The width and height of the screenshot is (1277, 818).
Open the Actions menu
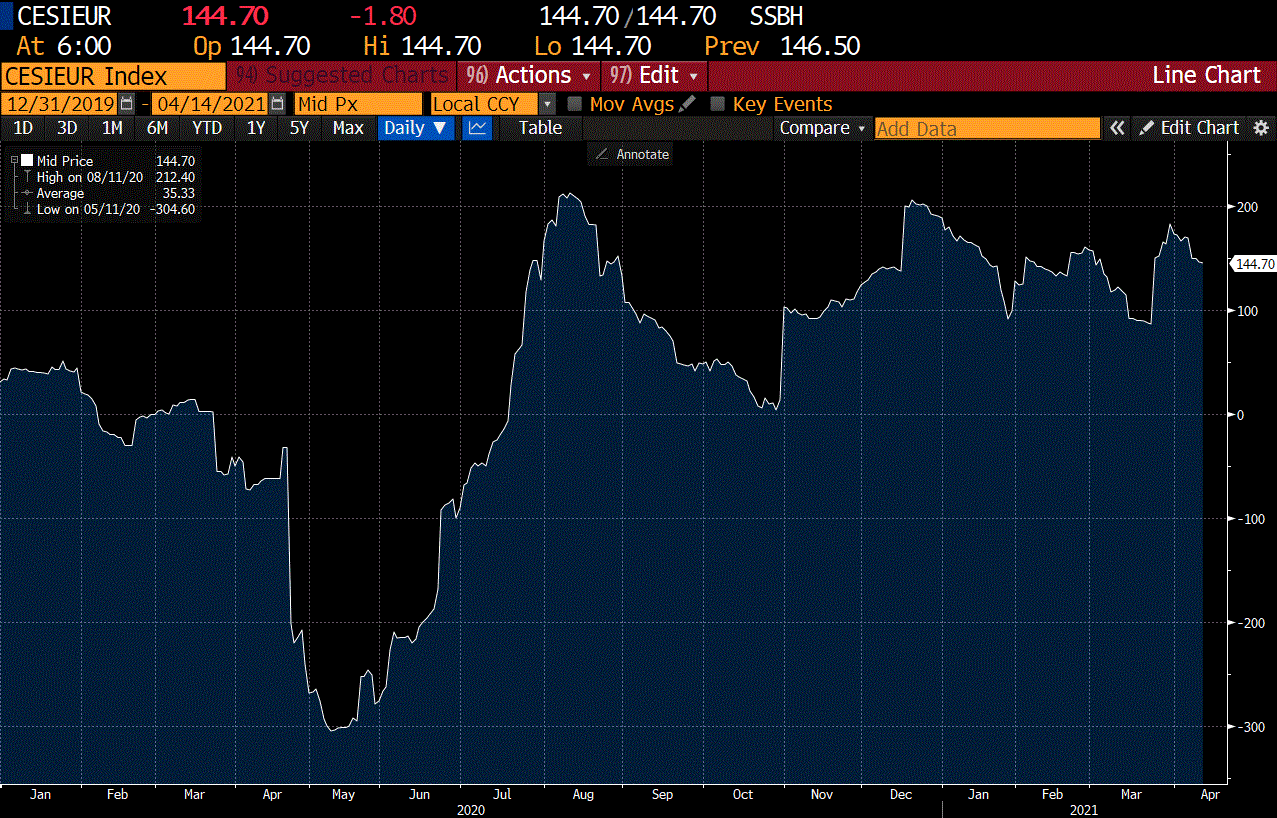tap(528, 75)
